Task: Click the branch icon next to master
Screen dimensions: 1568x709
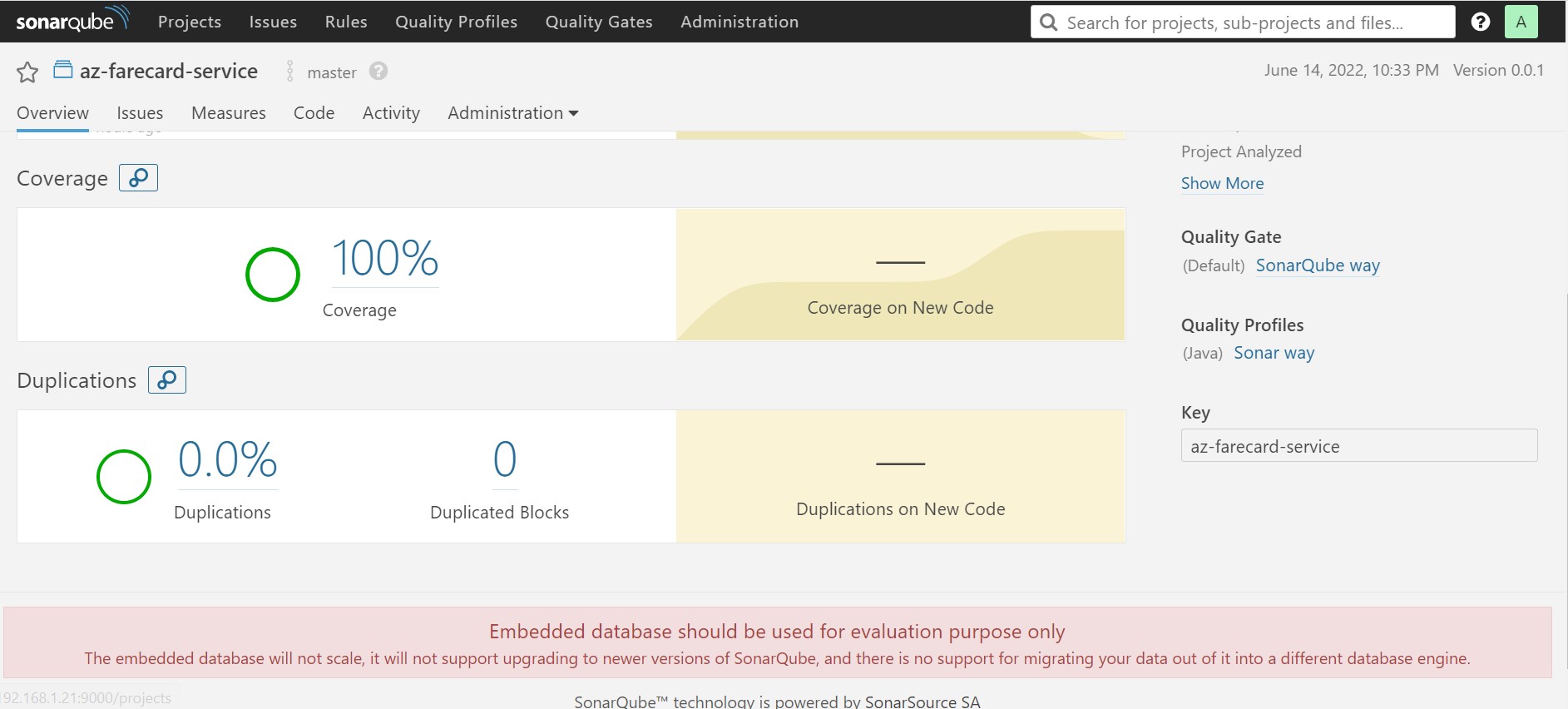Action: [290, 72]
